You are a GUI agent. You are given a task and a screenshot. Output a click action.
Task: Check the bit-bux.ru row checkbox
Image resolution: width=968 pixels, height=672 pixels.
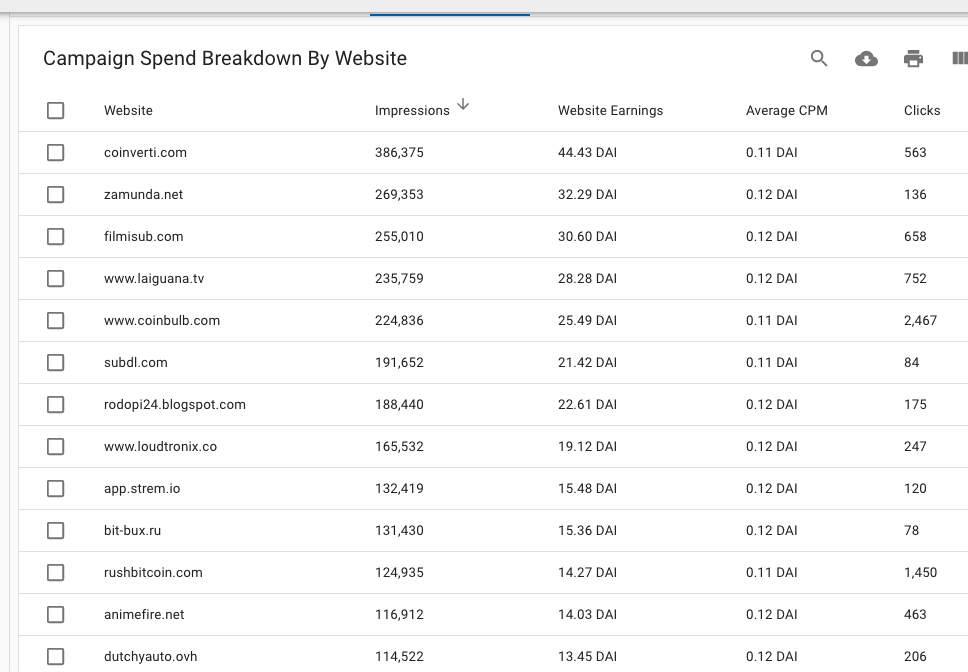coord(56,530)
